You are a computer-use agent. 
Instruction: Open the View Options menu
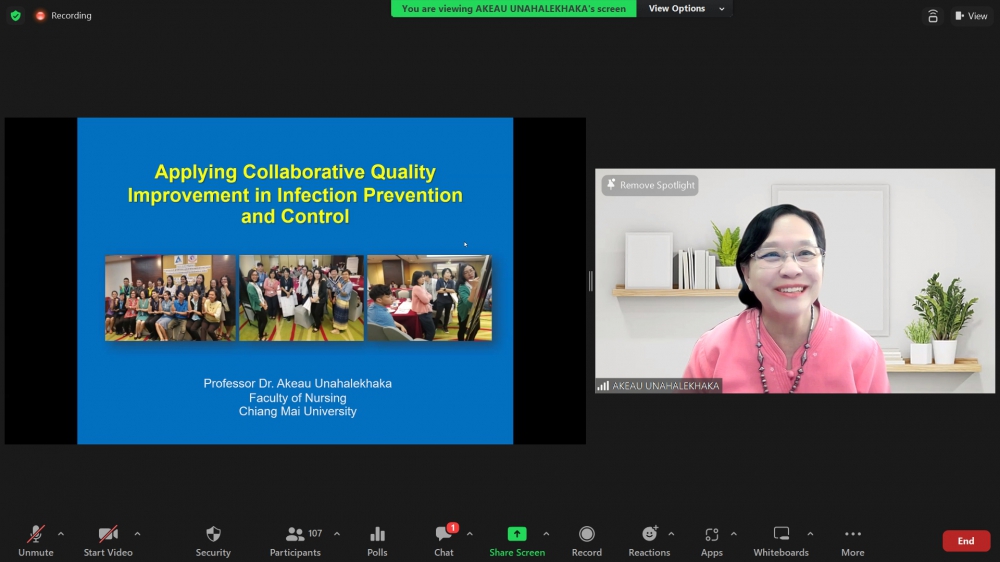686,9
